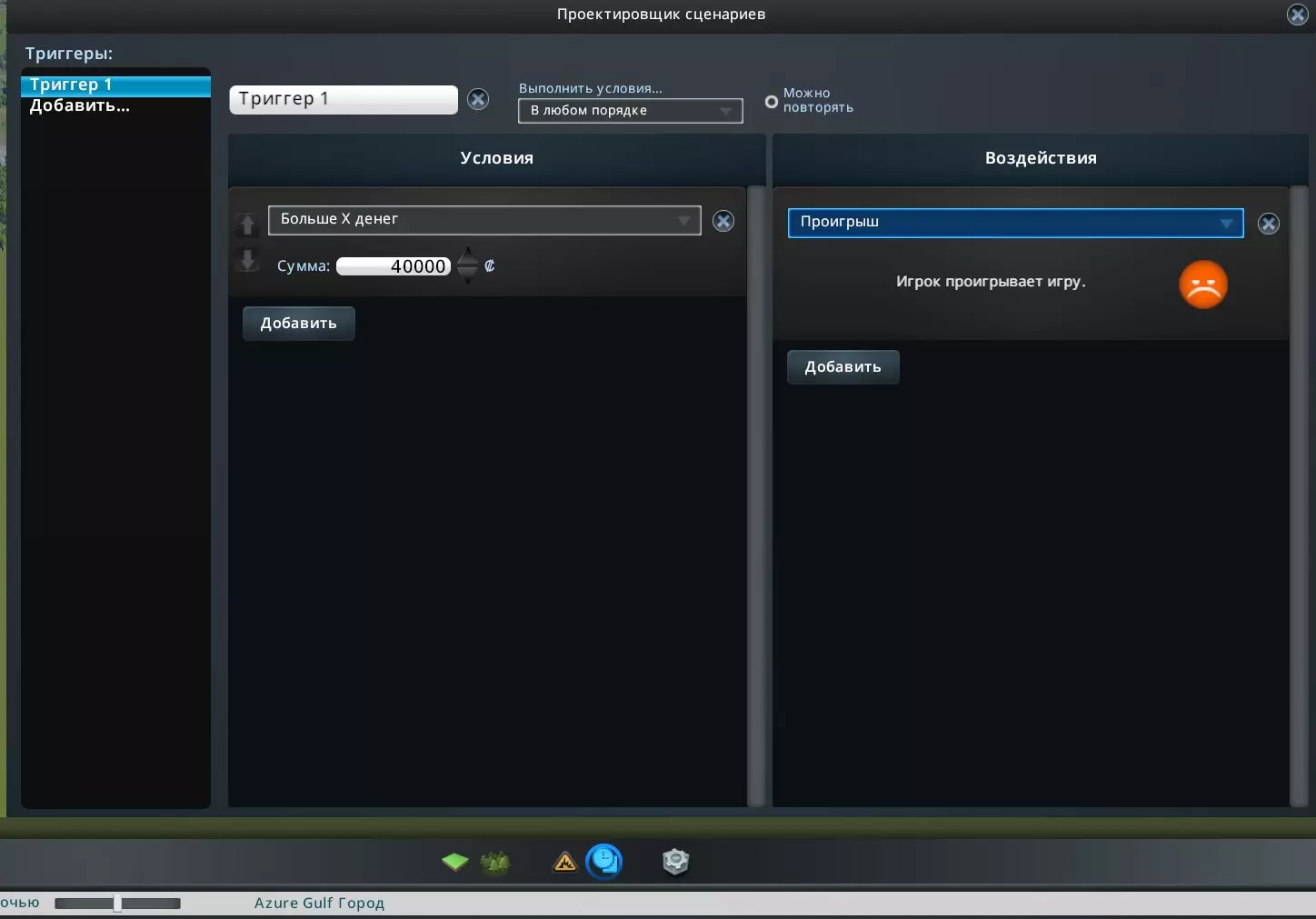
Task: Click Добавить under Условия
Action: click(x=299, y=324)
